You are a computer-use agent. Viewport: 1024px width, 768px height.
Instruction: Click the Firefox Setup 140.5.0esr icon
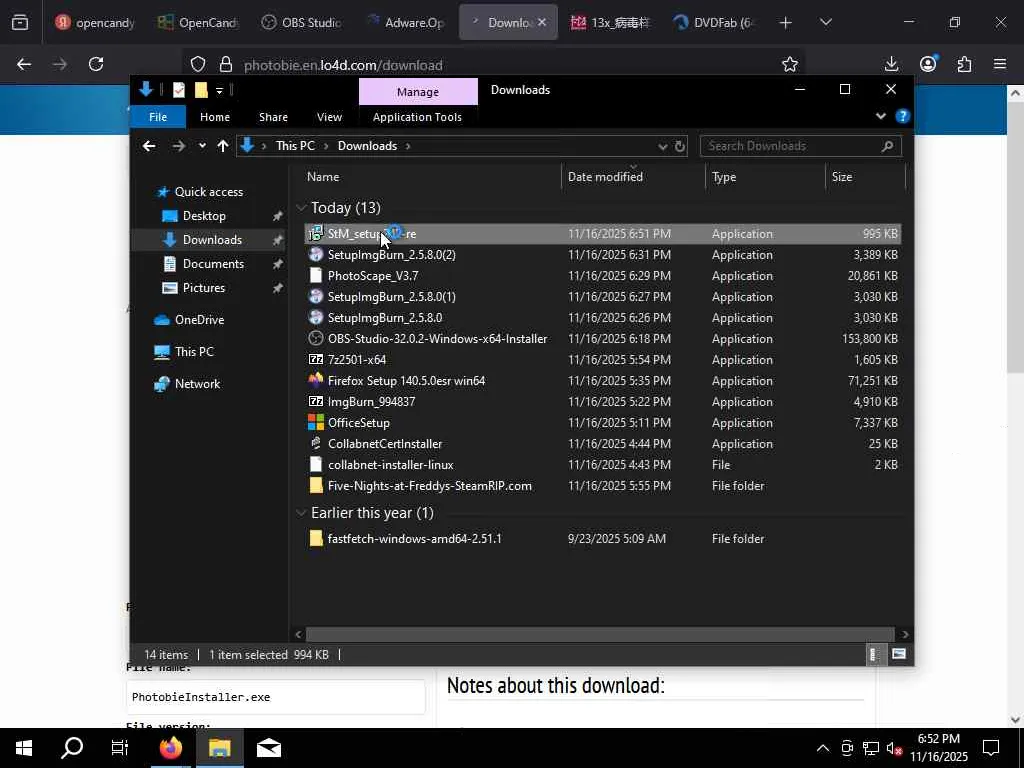(315, 380)
